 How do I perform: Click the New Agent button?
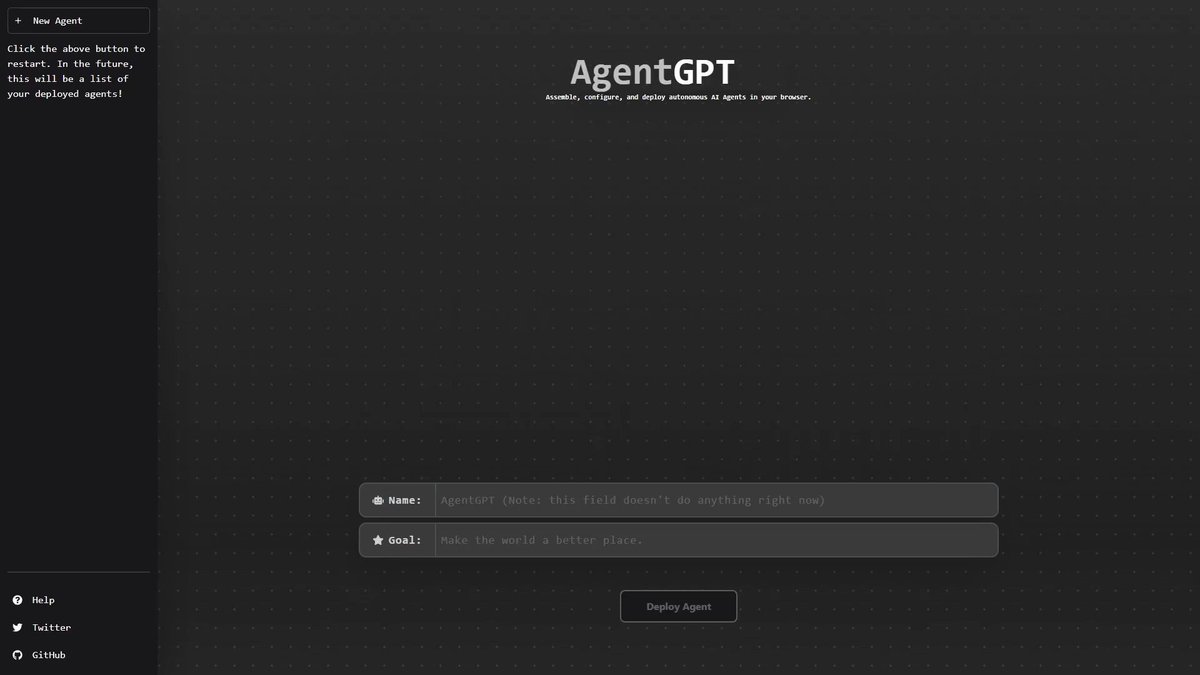[78, 20]
